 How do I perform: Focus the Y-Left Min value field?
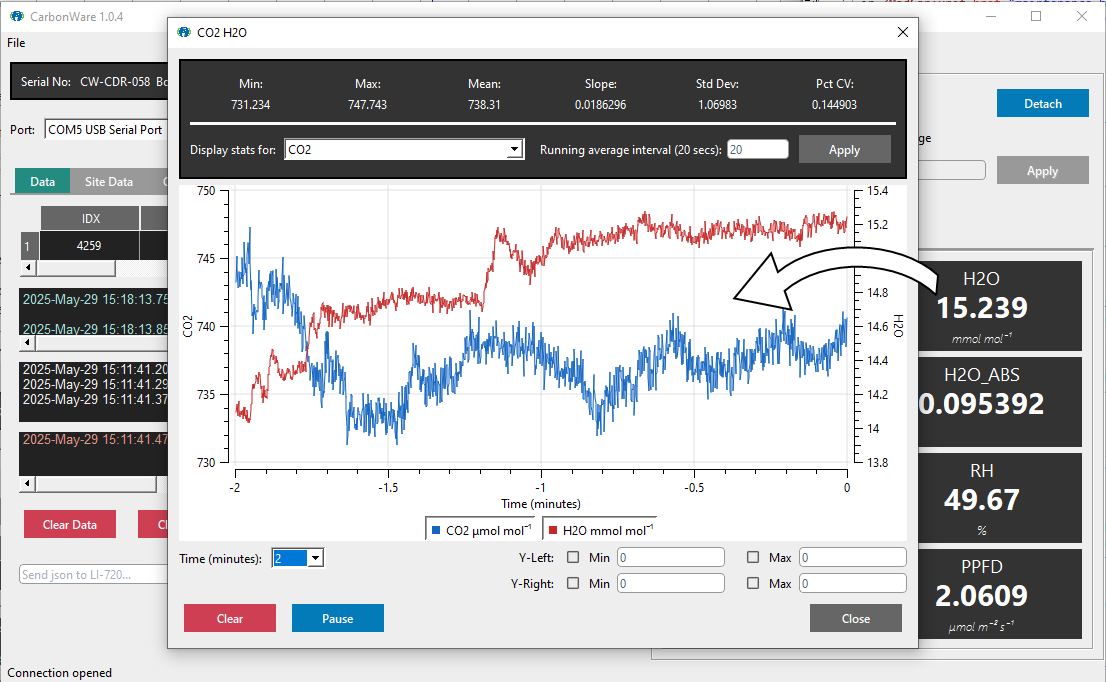(x=671, y=557)
